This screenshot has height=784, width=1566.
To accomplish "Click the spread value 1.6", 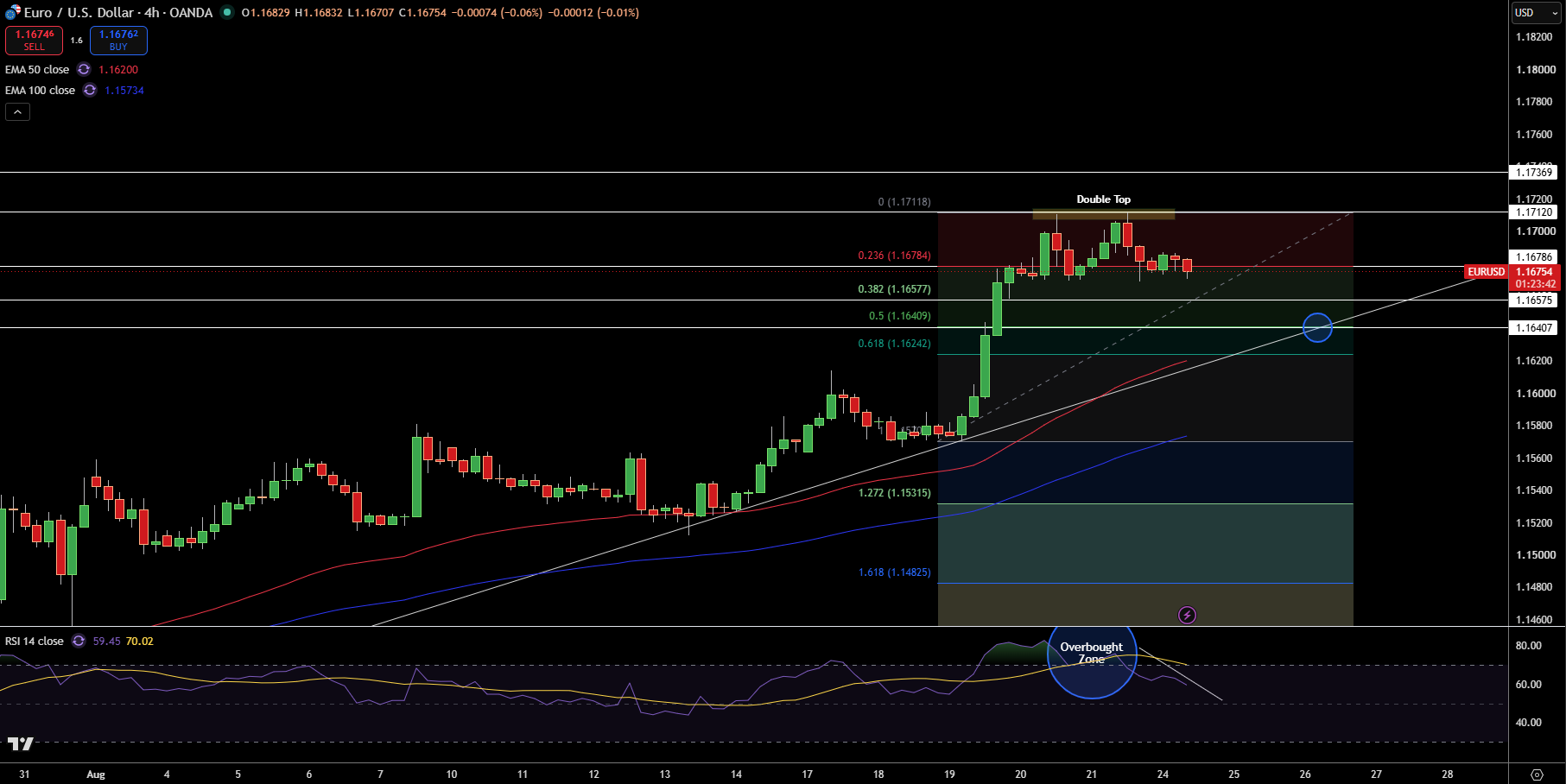I will [x=77, y=41].
